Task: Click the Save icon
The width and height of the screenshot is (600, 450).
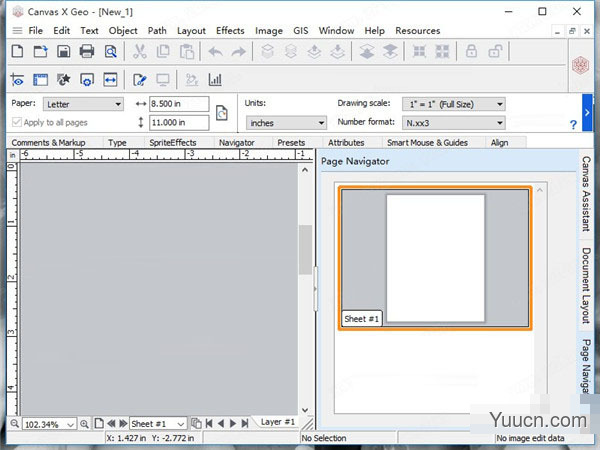Action: coord(64,51)
